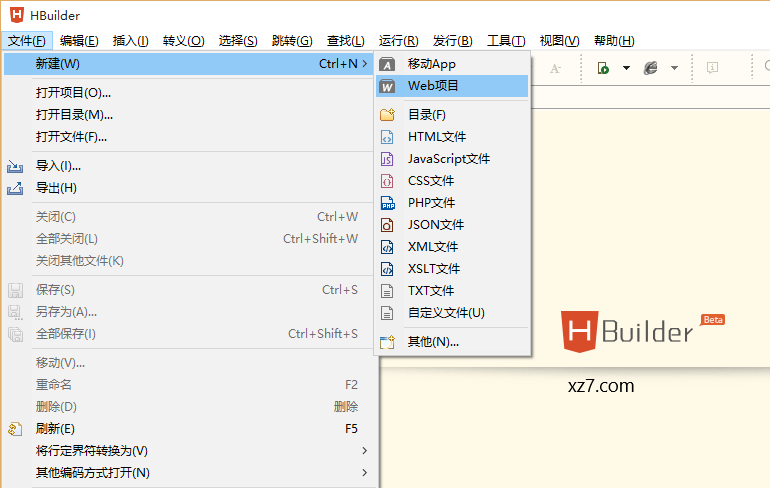The width and height of the screenshot is (770, 488).
Task: Click the icon beside 其他(N)...
Action: tap(387, 342)
